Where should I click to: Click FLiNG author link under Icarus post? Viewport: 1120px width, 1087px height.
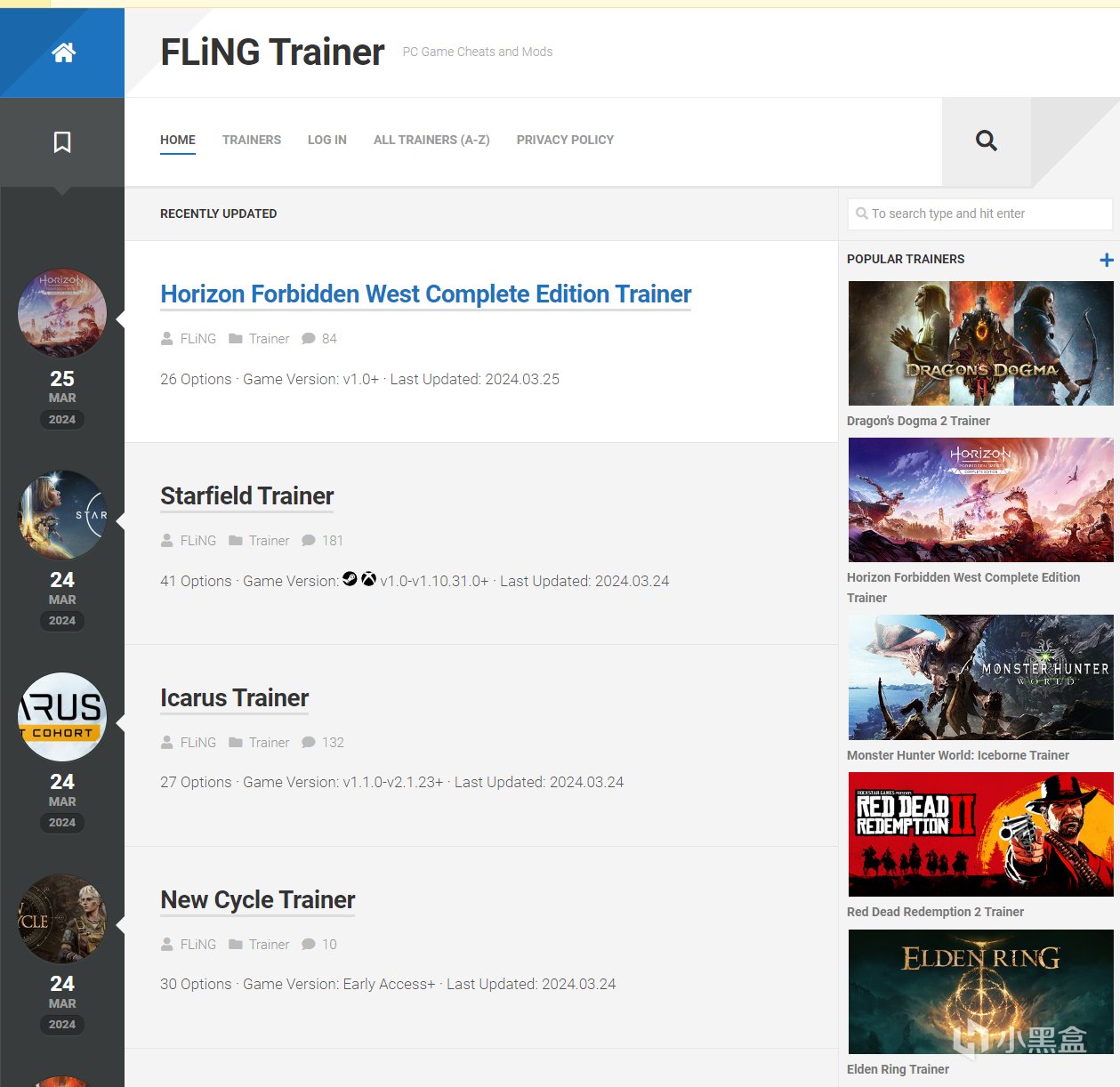tap(198, 743)
